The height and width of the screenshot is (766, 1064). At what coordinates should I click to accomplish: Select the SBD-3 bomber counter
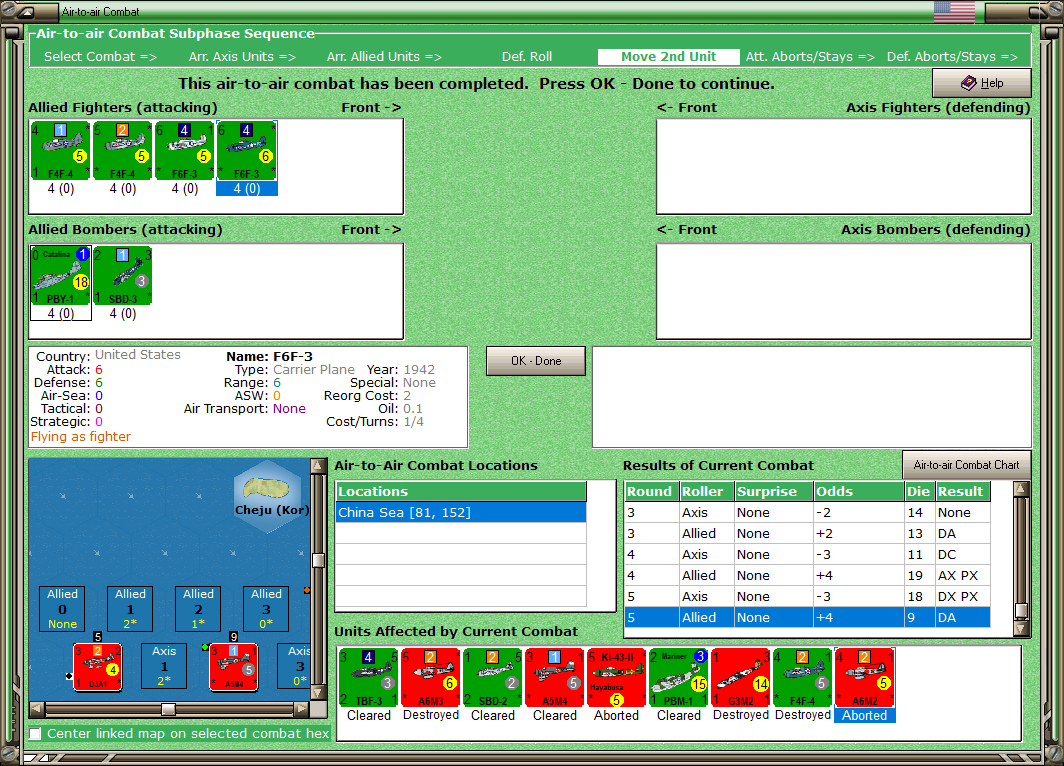pyautogui.click(x=122, y=275)
